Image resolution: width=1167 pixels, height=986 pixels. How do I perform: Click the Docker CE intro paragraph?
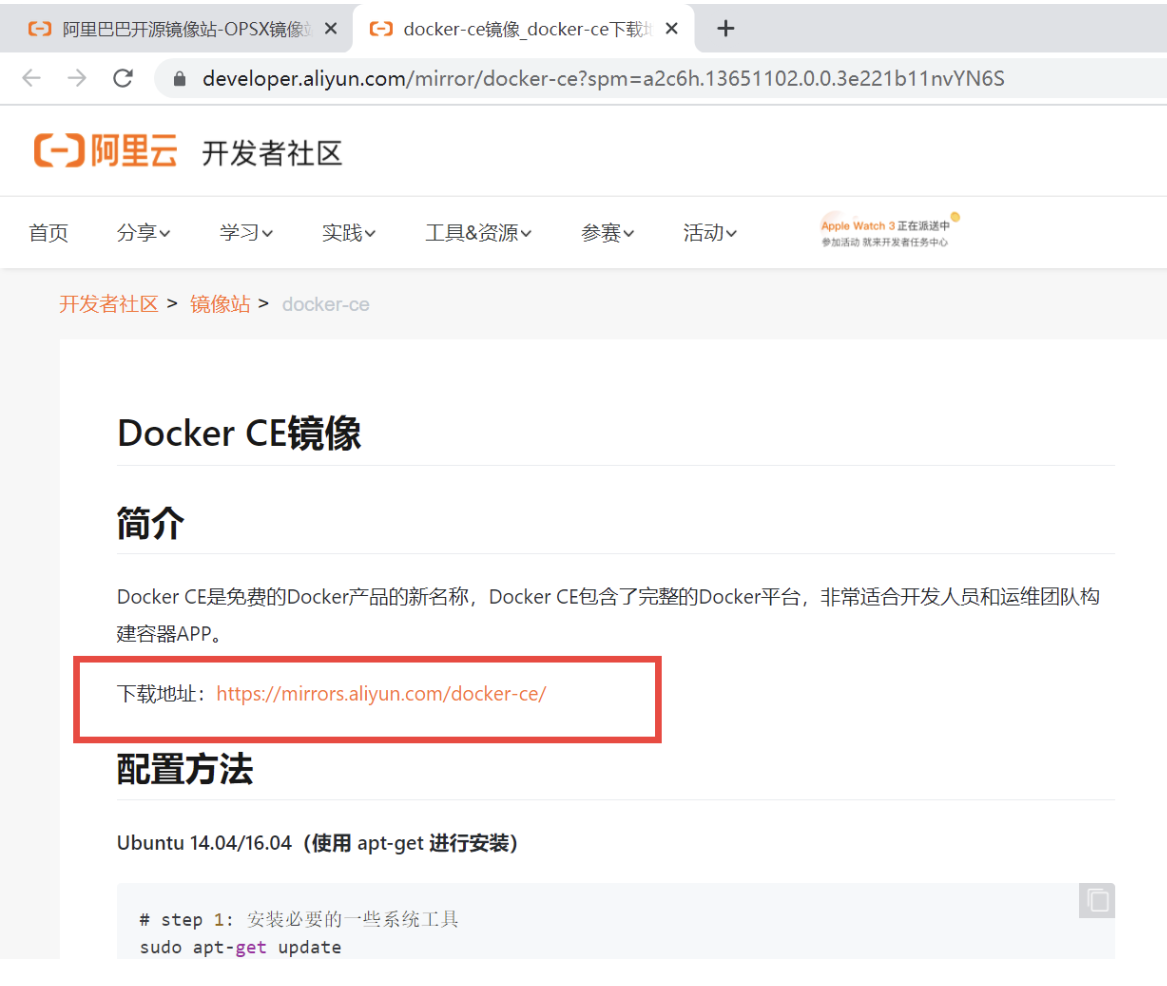pos(608,615)
